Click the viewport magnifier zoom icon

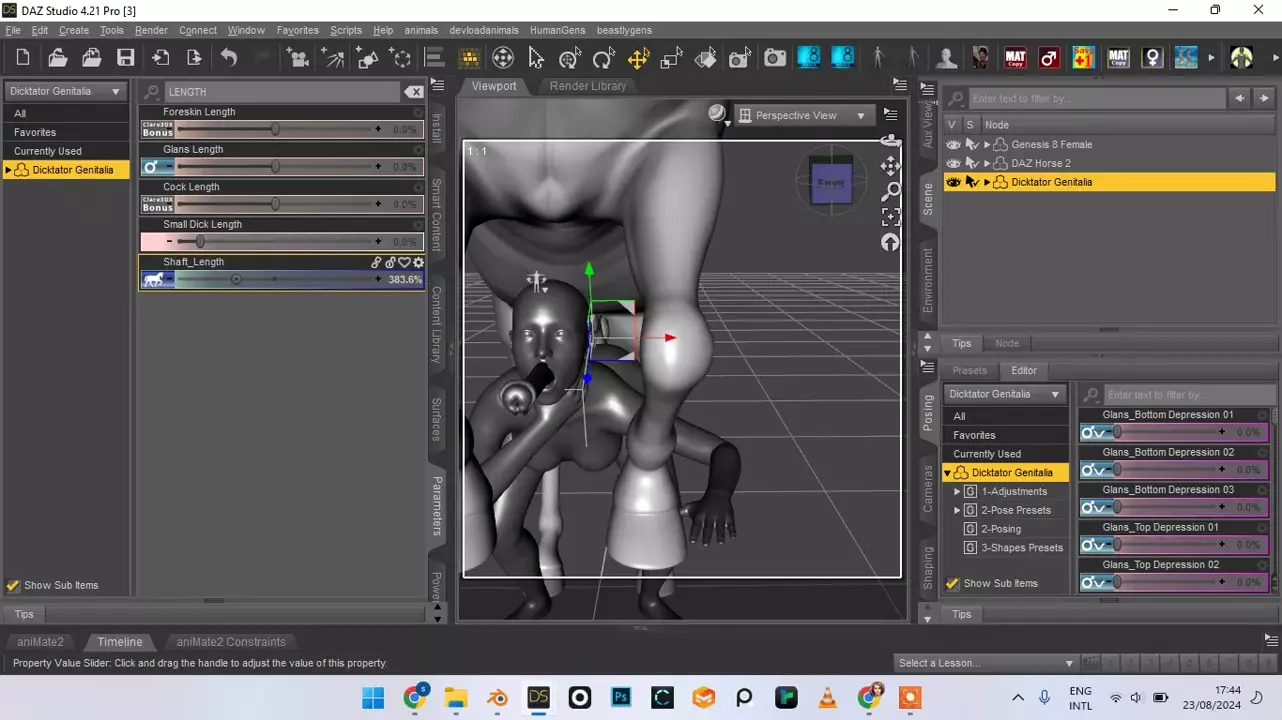890,191
